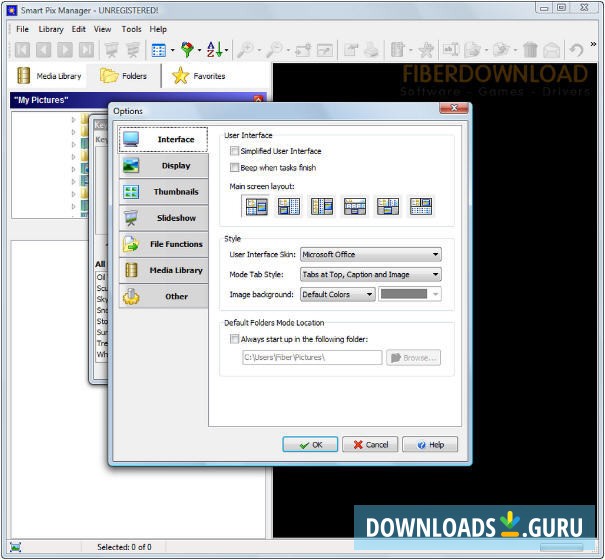Click Cancel in the Options dialog
The image size is (605, 560).
coord(370,445)
